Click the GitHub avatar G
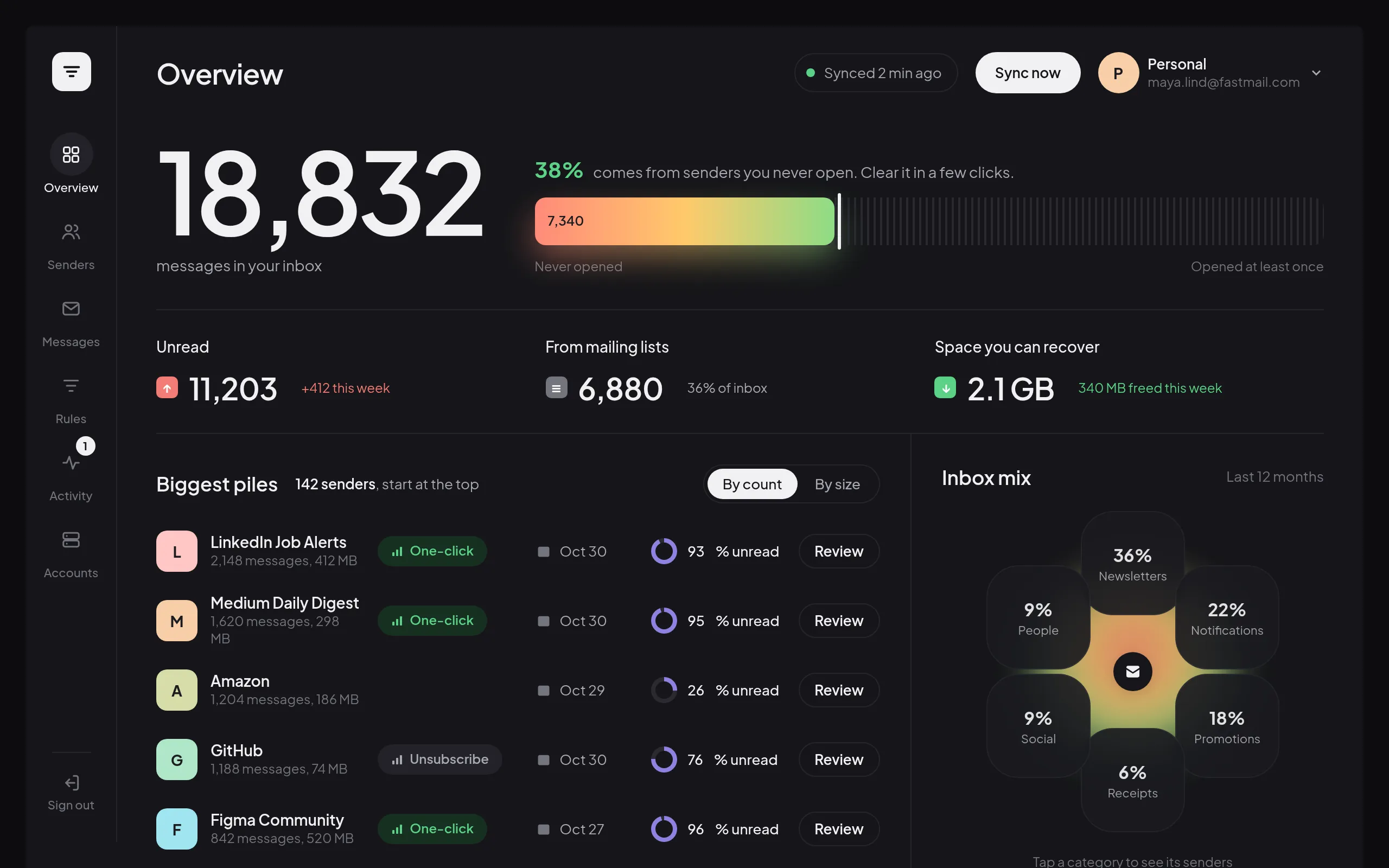This screenshot has width=1389, height=868. coord(177,759)
